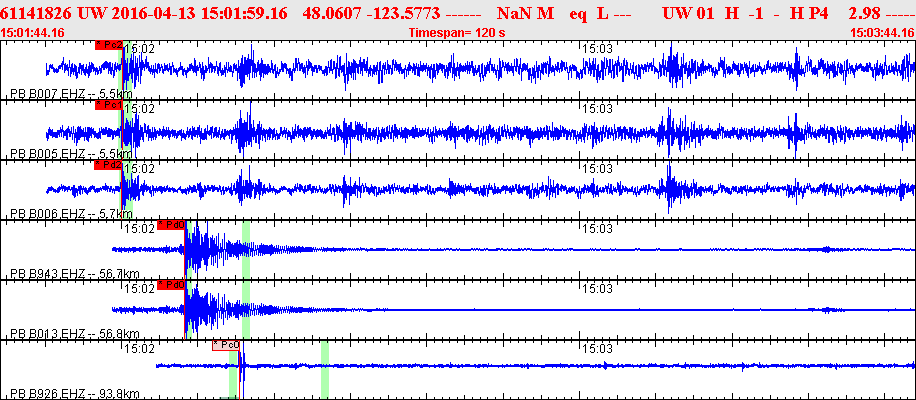The image size is (916, 400).
Task: Click the end time '15:03:44.16'
Action: (882, 33)
